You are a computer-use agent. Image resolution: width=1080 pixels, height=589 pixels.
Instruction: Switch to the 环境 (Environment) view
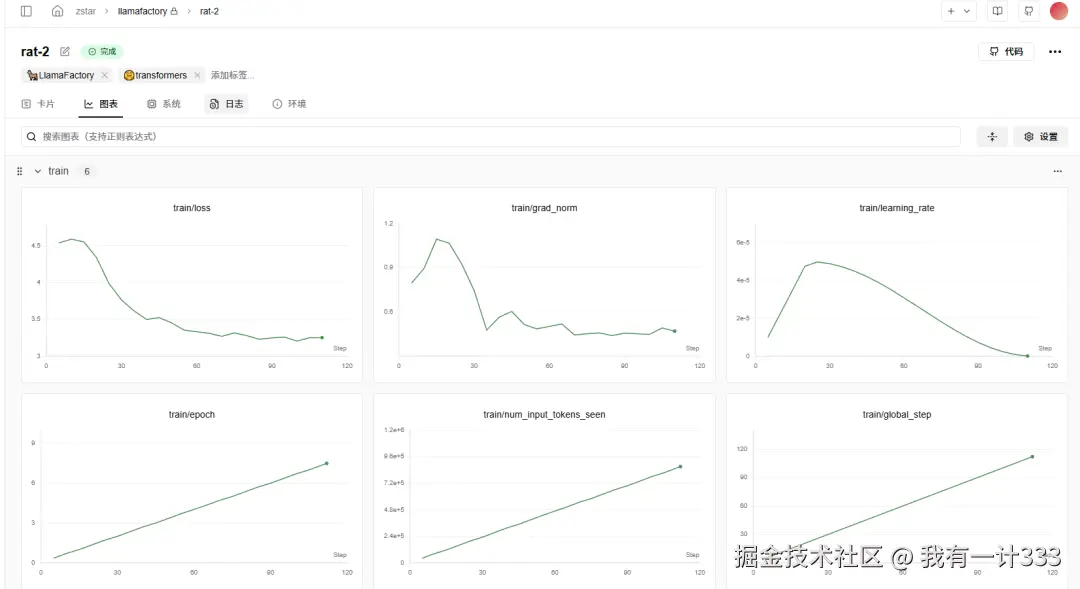(x=289, y=103)
